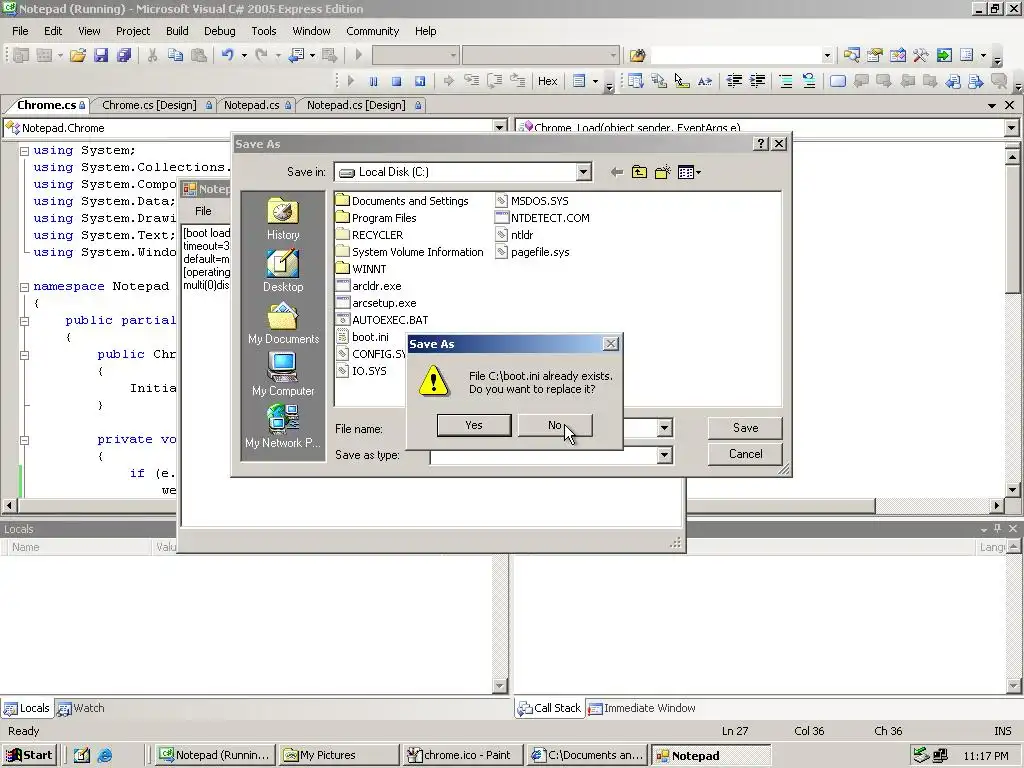The image size is (1024, 768).
Task: Toggle Hex display button
Action: pyautogui.click(x=547, y=81)
